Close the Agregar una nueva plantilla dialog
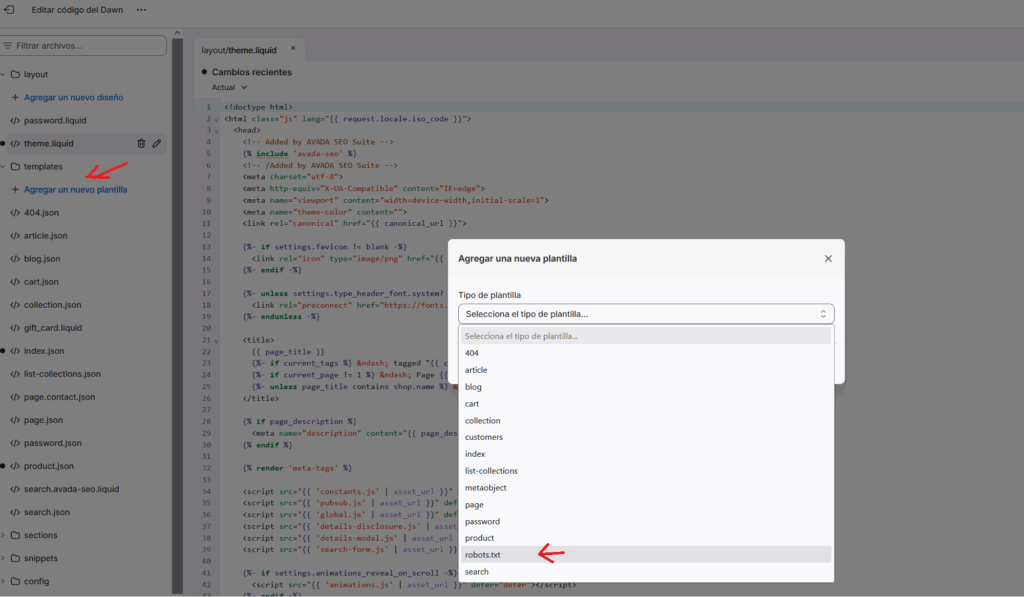 tap(828, 259)
